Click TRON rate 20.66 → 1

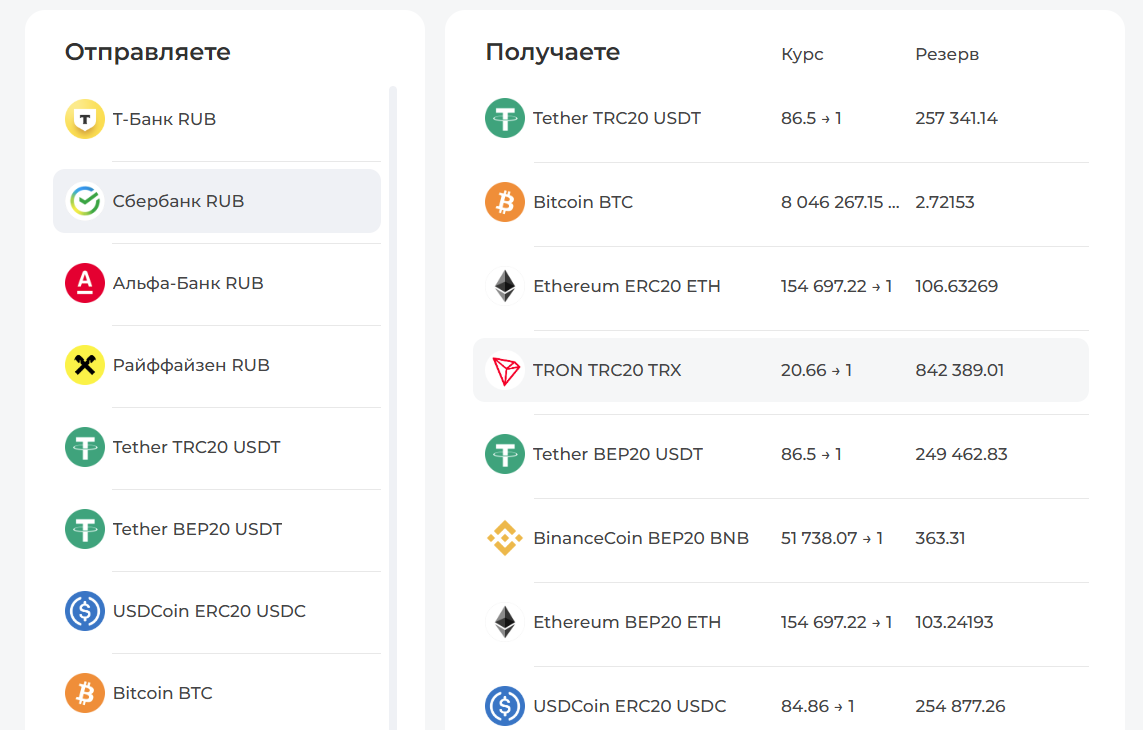pos(816,370)
